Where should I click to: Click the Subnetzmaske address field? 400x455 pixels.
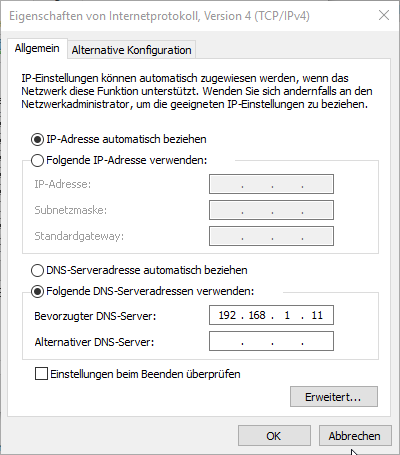tap(271, 210)
